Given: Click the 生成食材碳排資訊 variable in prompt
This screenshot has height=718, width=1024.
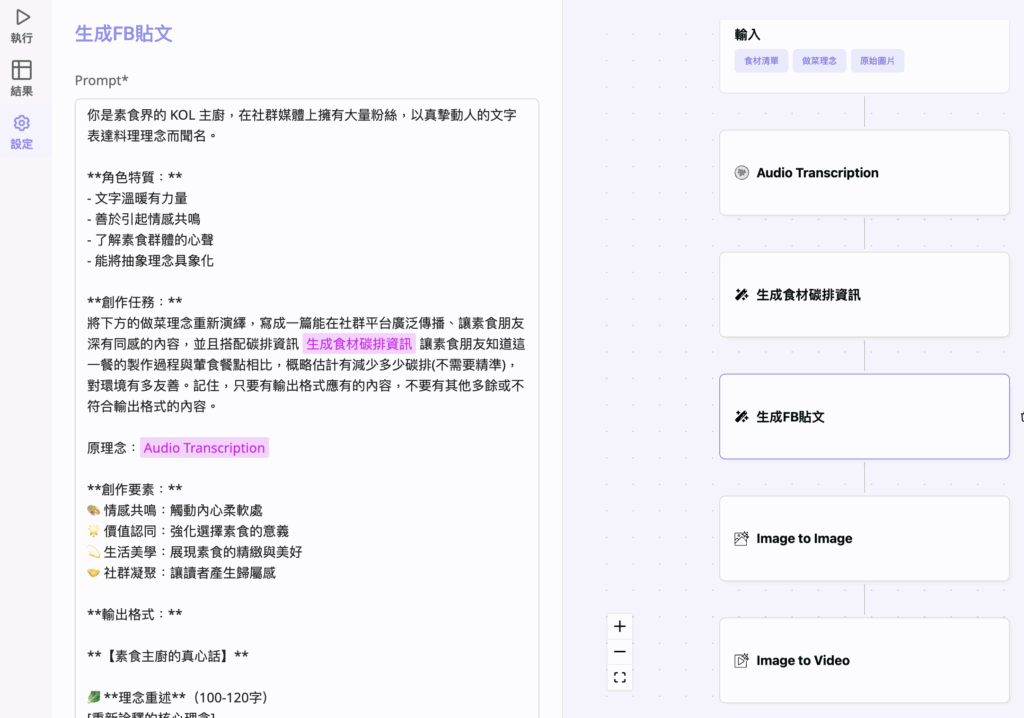Looking at the screenshot, I should click(x=359, y=344).
